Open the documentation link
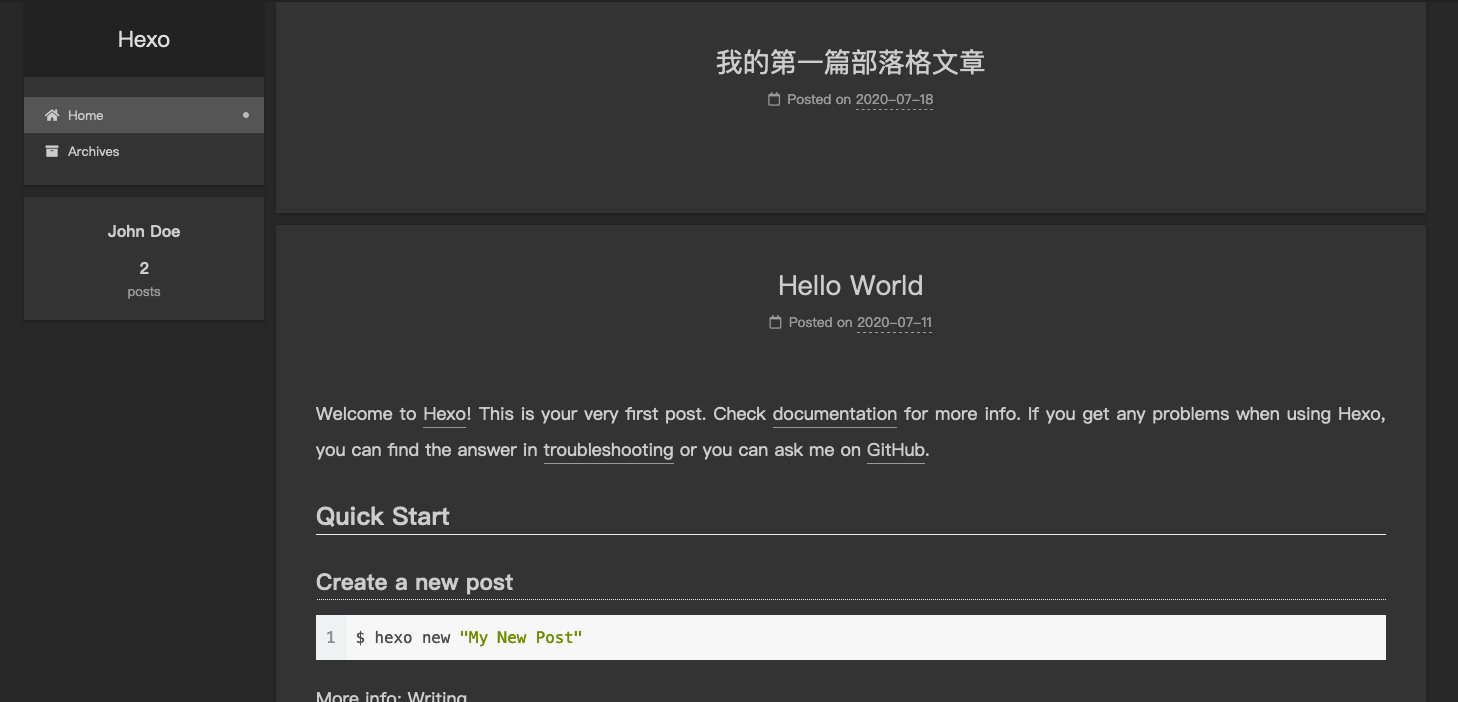1458x702 pixels. (x=834, y=414)
